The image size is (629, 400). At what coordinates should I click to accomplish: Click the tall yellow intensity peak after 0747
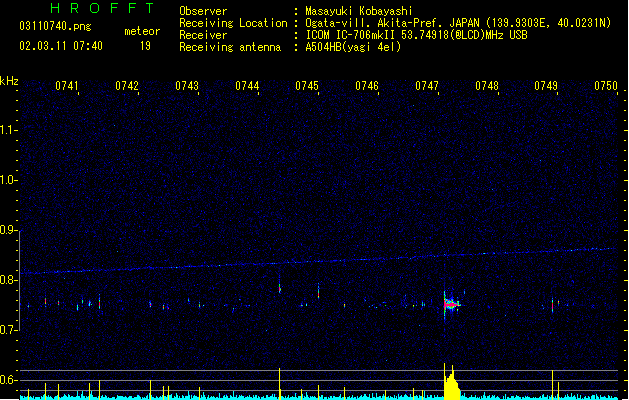pos(452,382)
